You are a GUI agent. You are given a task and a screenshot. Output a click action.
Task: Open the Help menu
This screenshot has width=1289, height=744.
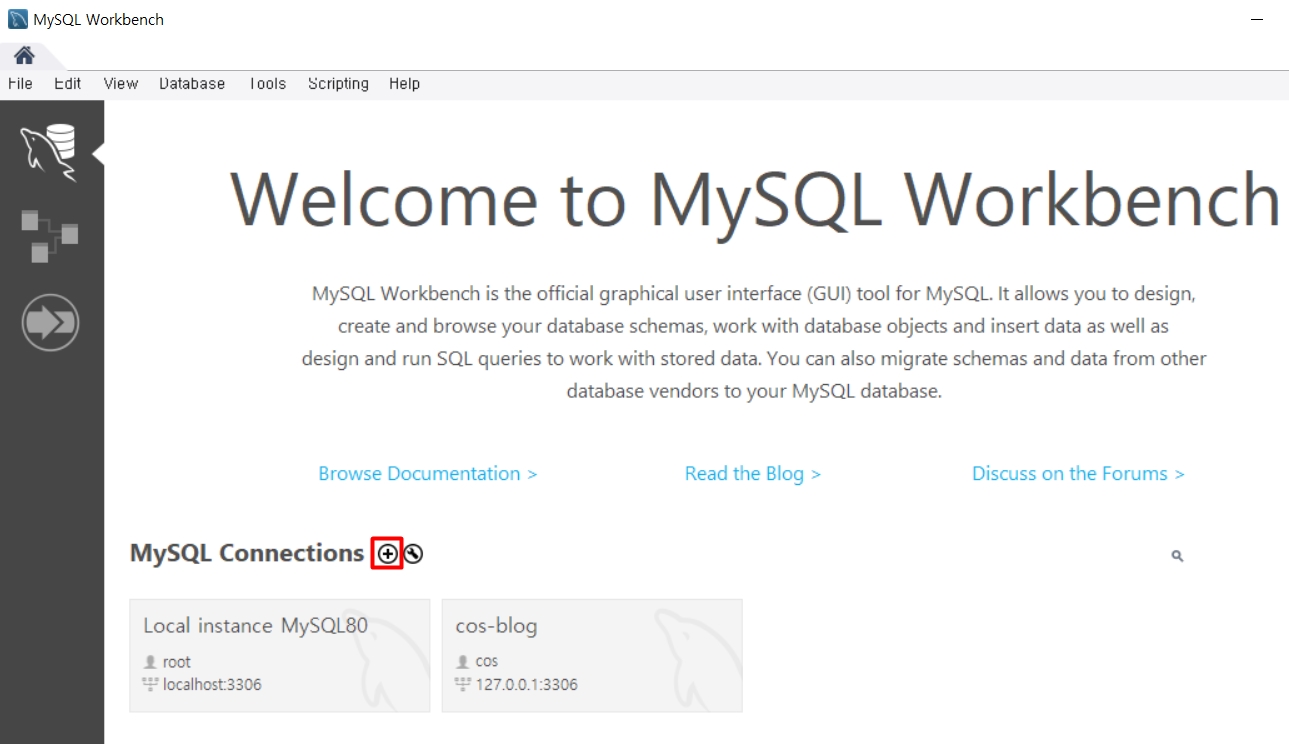[x=404, y=84]
